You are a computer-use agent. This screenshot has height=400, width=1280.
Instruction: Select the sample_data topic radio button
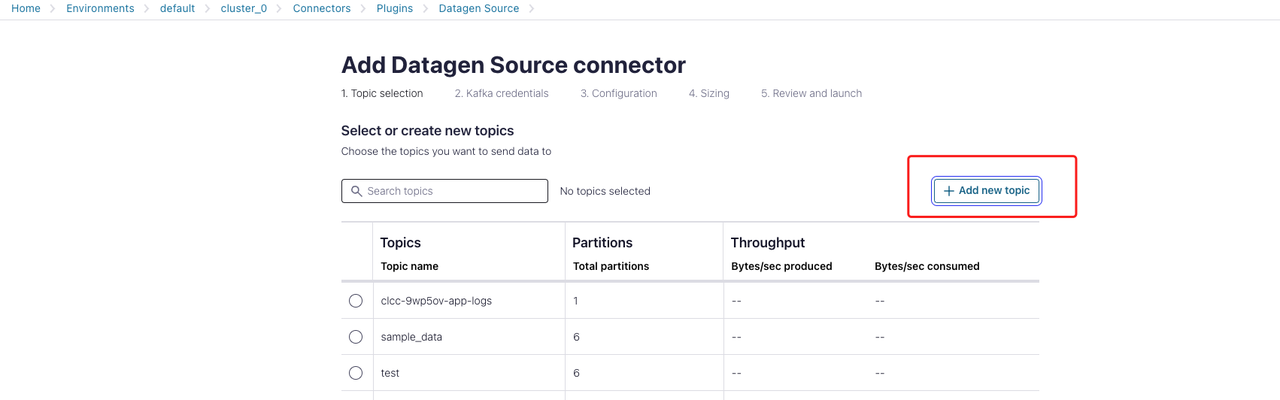coord(356,337)
